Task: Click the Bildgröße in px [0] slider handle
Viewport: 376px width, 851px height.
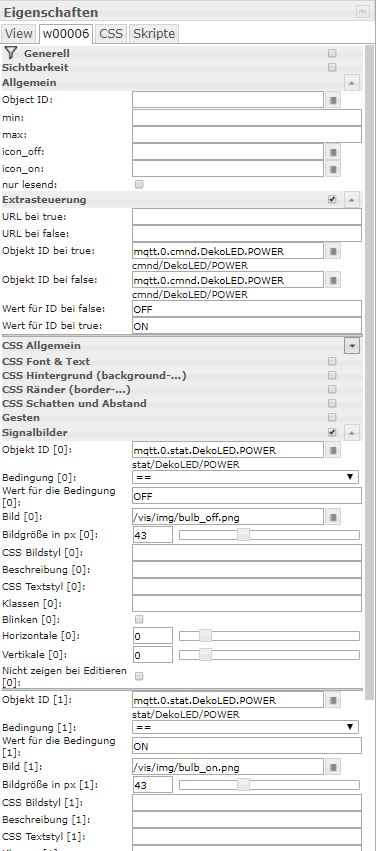Action: pyautogui.click(x=244, y=535)
